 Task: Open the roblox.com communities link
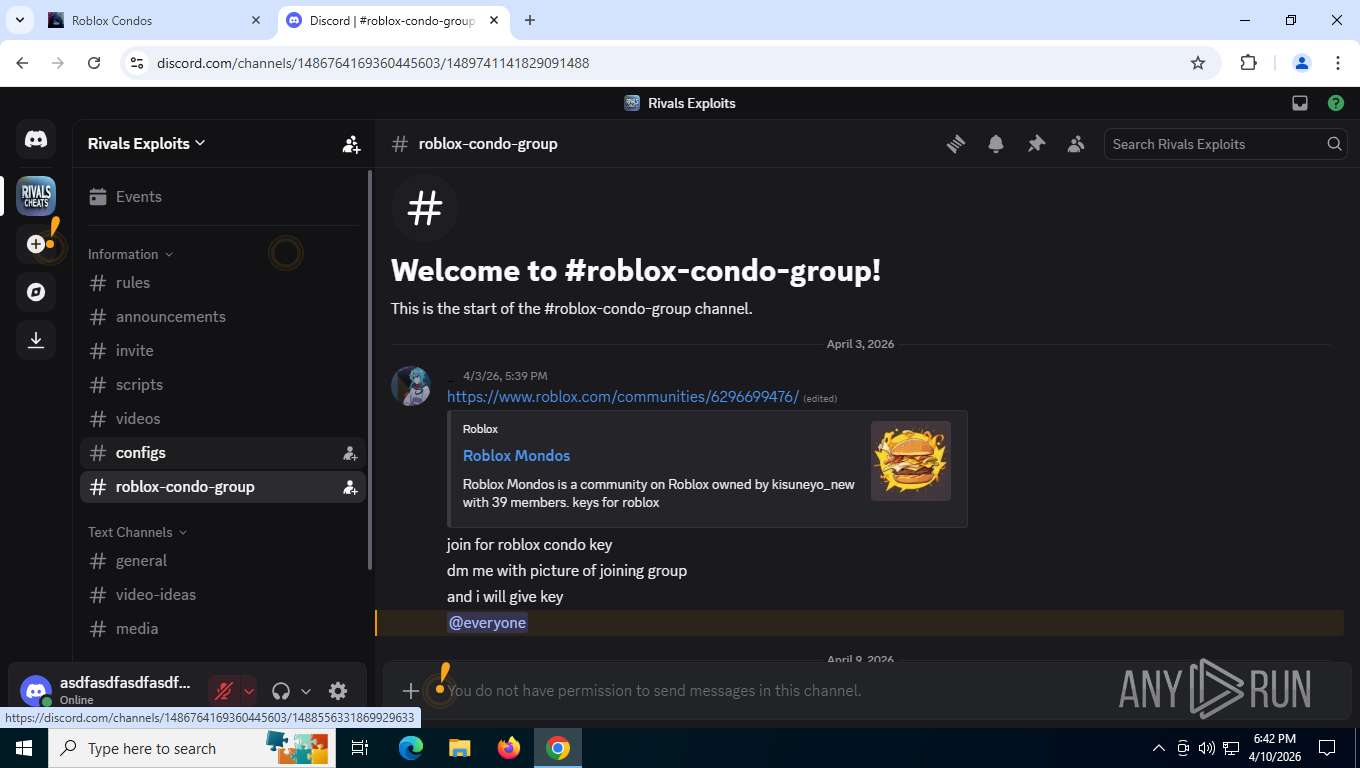[x=623, y=397]
